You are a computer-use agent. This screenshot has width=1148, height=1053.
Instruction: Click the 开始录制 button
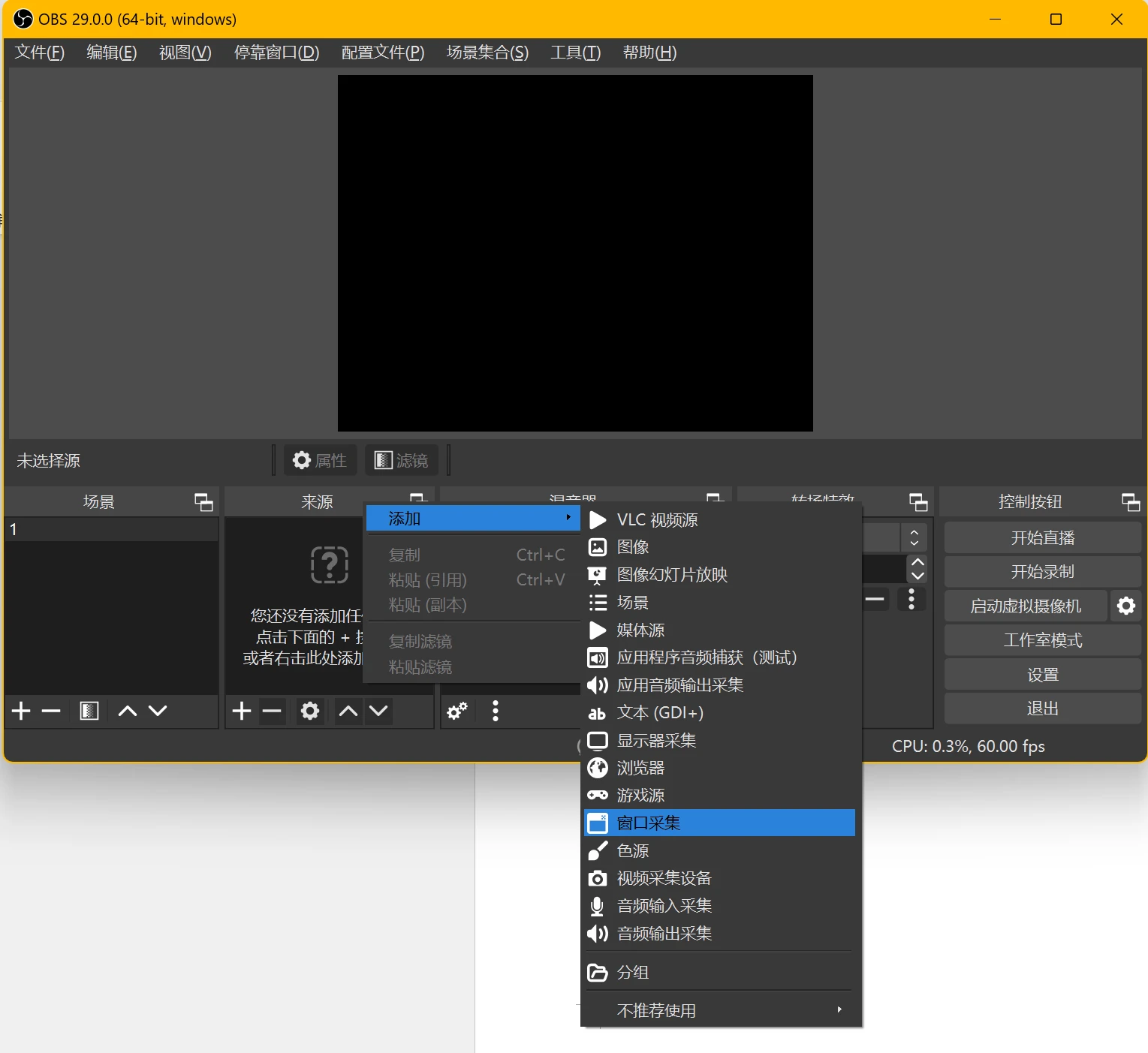click(1042, 572)
